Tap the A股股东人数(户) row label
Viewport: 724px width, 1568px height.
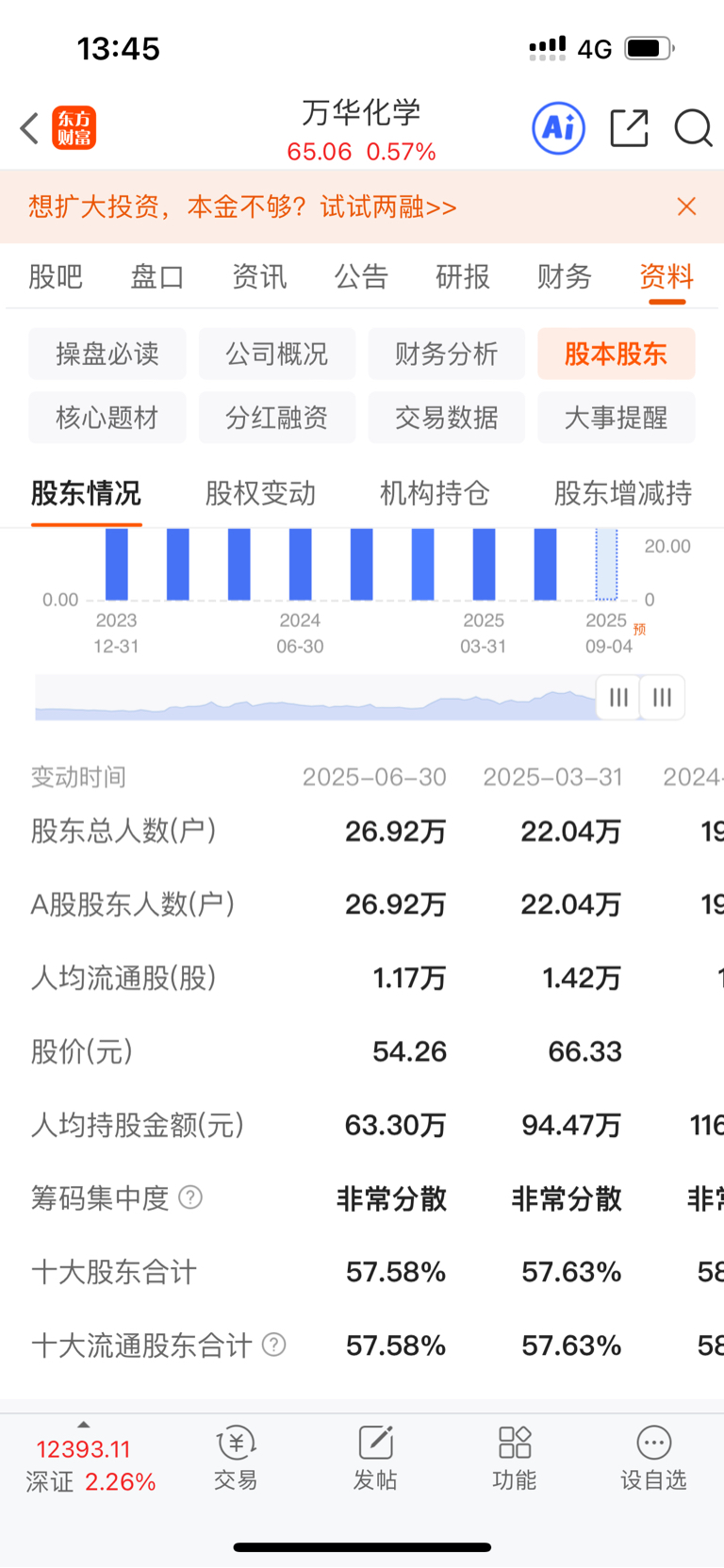[133, 904]
